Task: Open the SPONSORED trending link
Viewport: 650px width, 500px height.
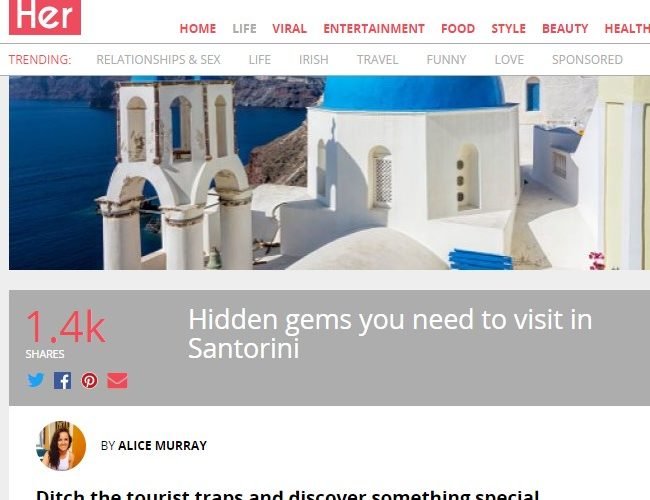Action: click(x=587, y=60)
